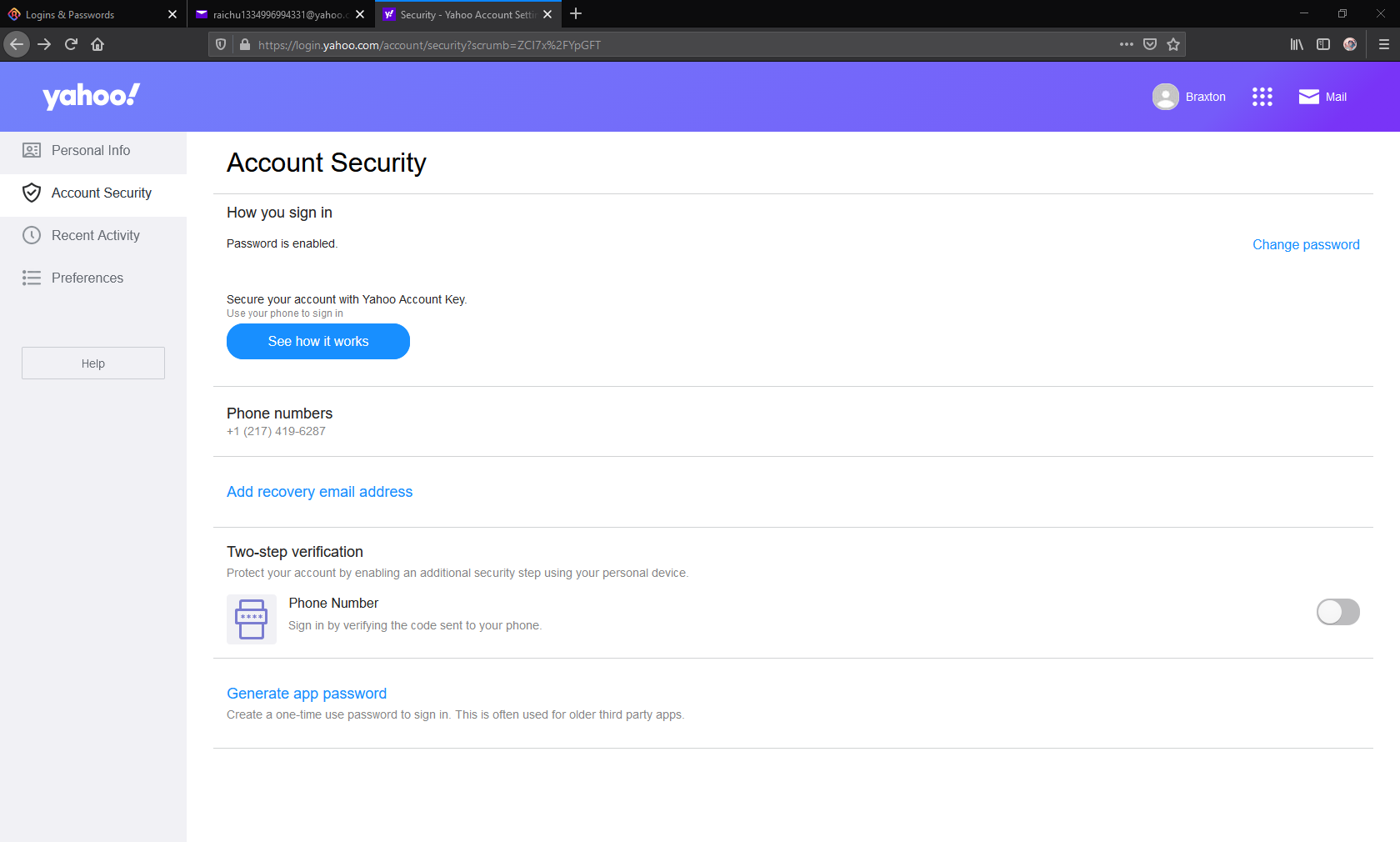Close the Security Yahoo Account tab
The width and height of the screenshot is (1400, 842).
[547, 14]
